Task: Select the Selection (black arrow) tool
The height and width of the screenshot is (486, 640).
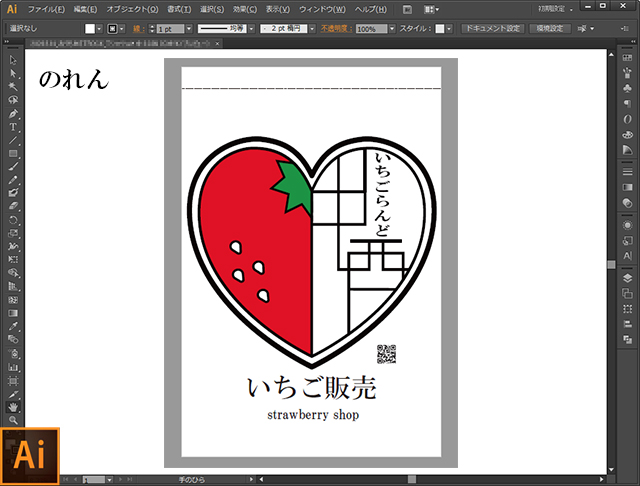Action: tap(13, 61)
